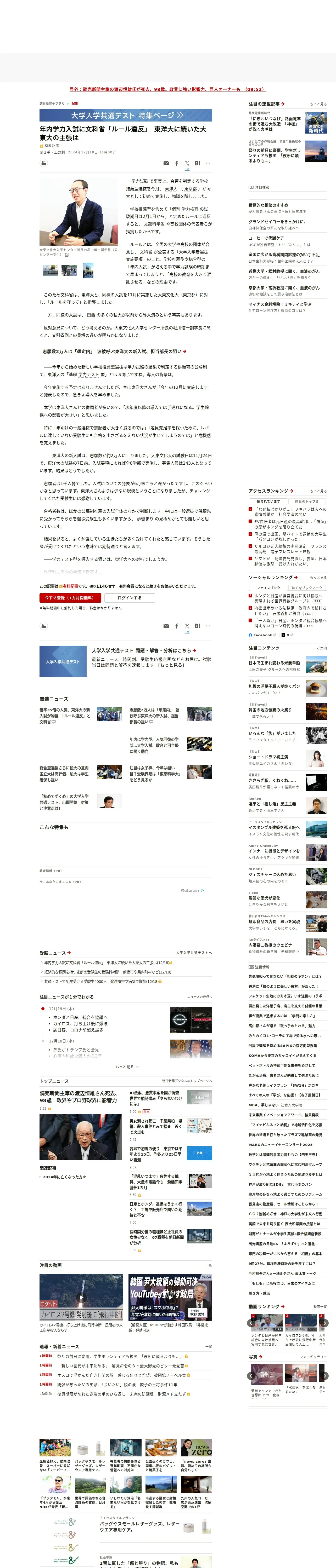Click arrow beside 注目の連載記事 heading
The height and width of the screenshot is (1568, 336).
tap(283, 104)
